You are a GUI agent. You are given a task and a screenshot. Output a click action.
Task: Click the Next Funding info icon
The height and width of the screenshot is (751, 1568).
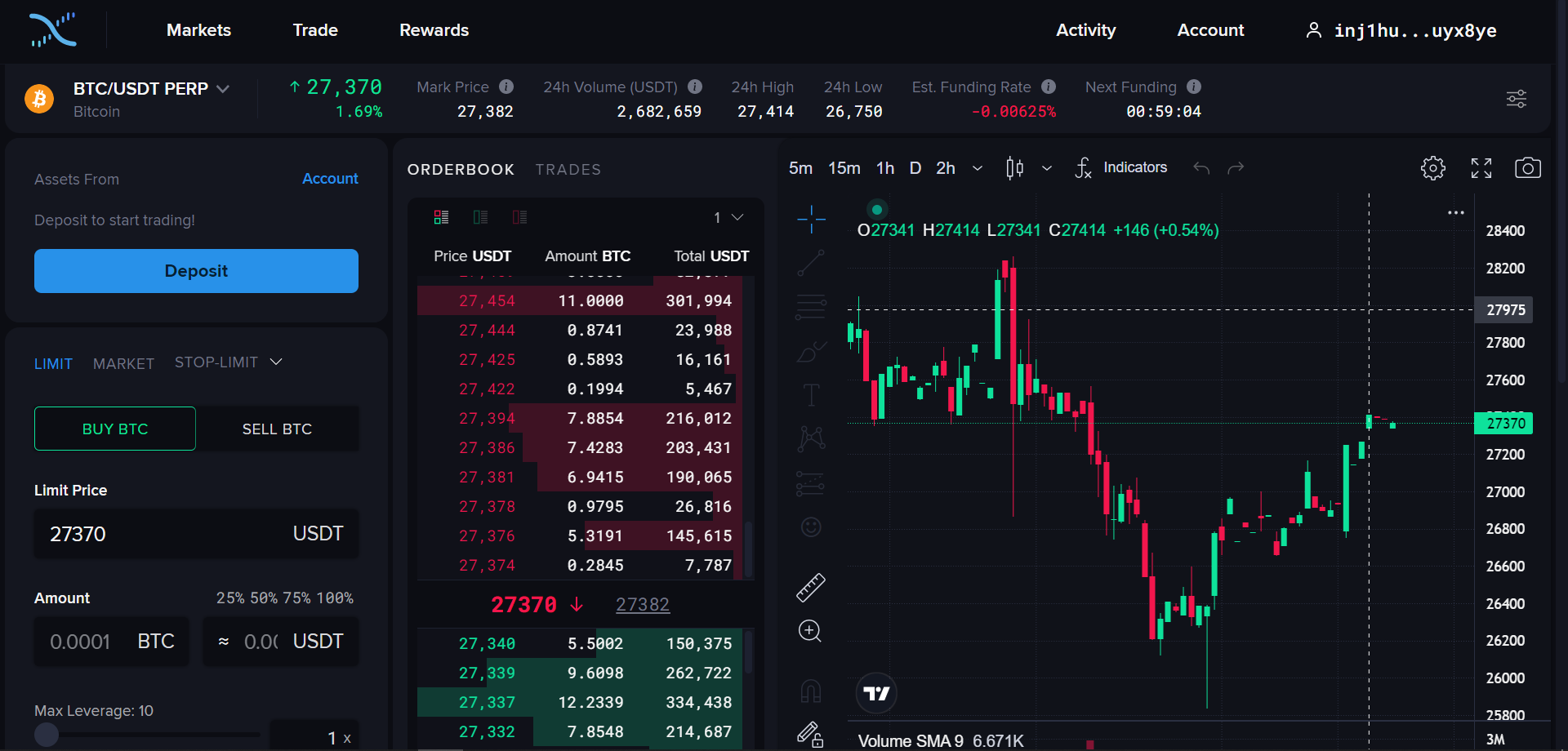click(1194, 87)
